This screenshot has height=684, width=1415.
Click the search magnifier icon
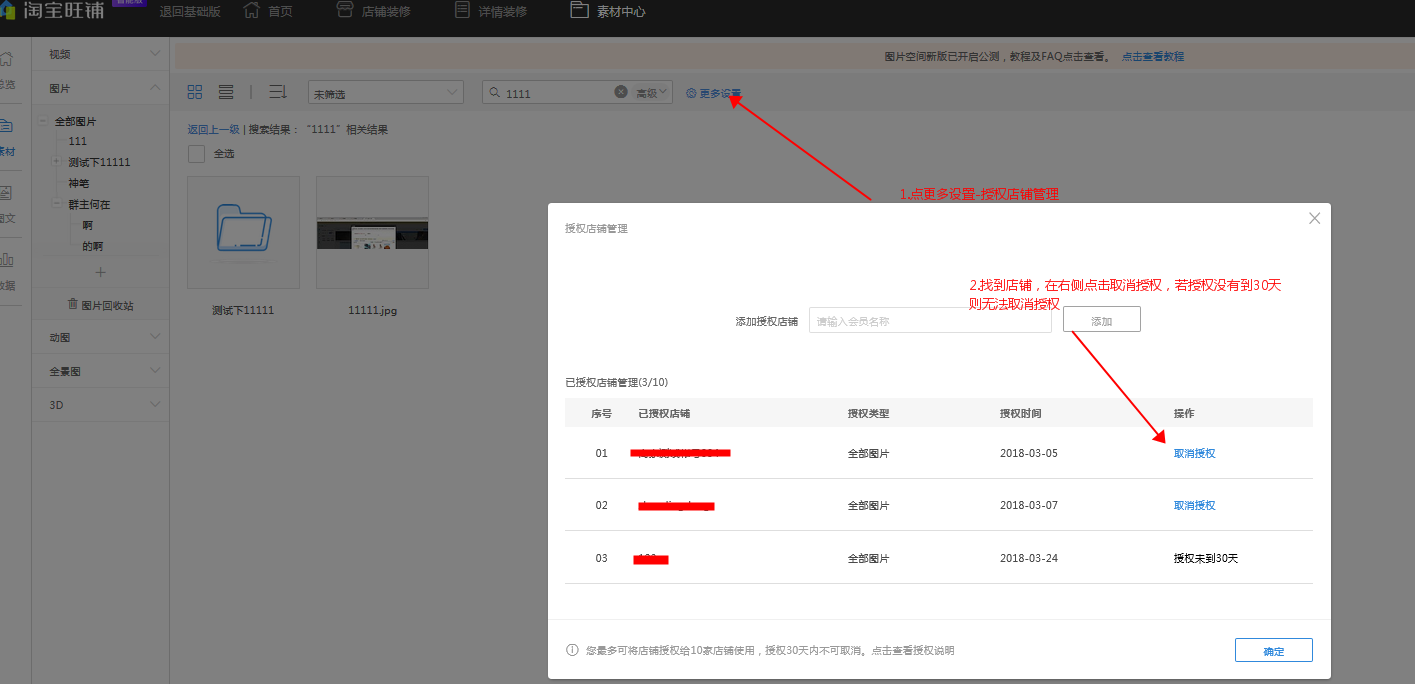tap(495, 93)
